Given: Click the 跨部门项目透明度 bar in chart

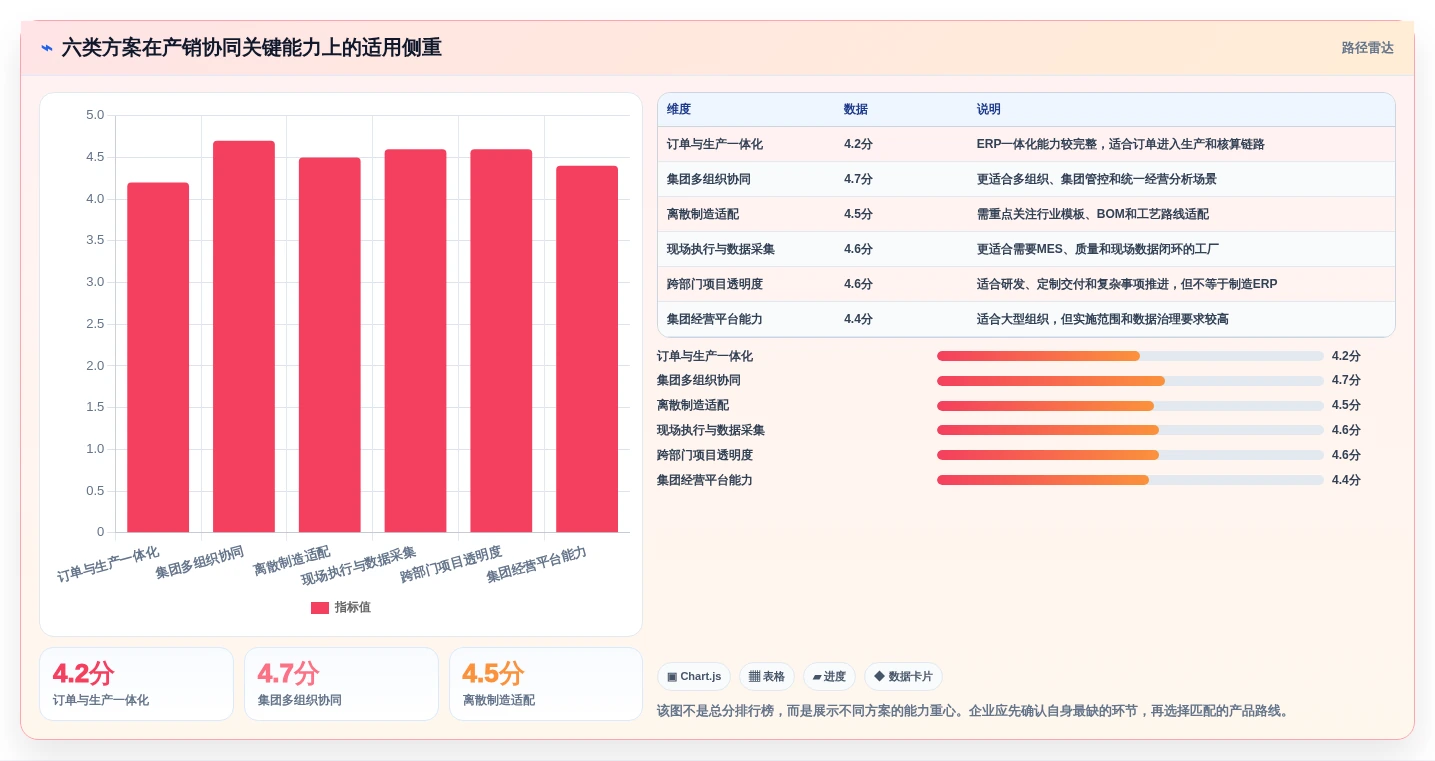Looking at the screenshot, I should pyautogui.click(x=501, y=341).
